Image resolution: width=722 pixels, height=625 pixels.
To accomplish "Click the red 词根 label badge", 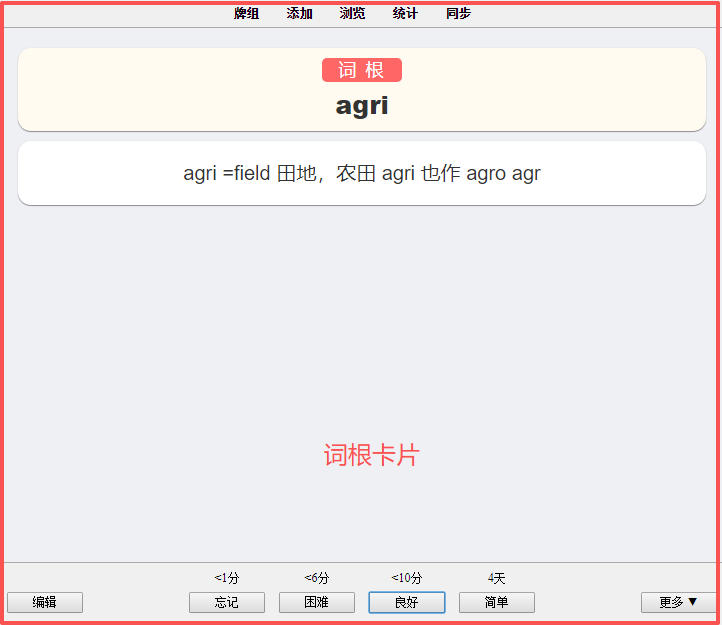I will [x=361, y=70].
